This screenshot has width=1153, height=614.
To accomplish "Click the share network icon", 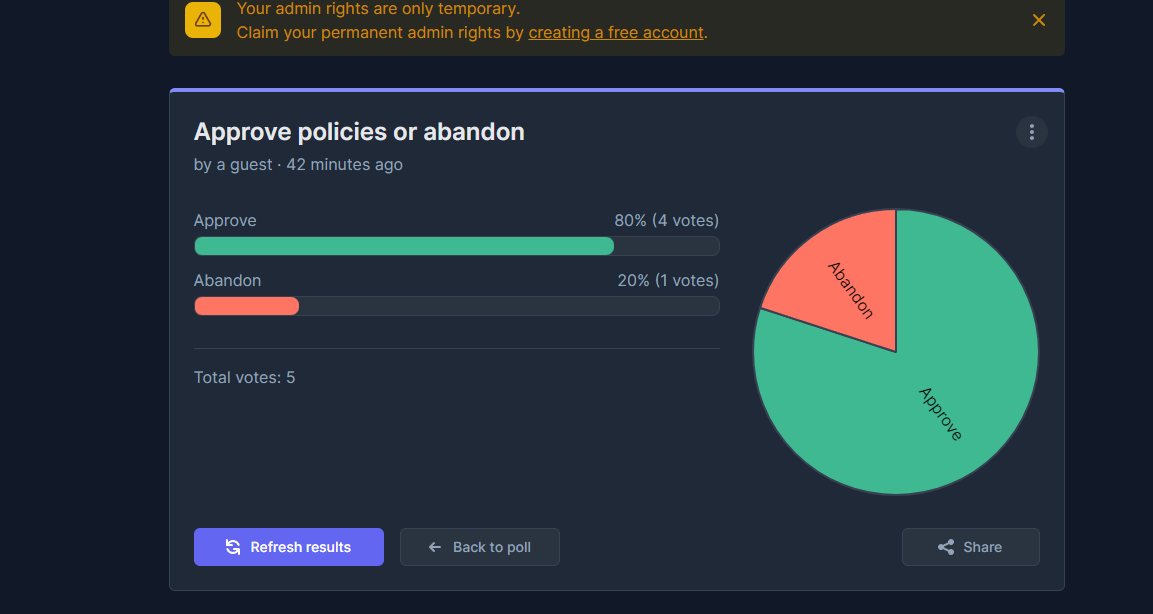I will [946, 547].
